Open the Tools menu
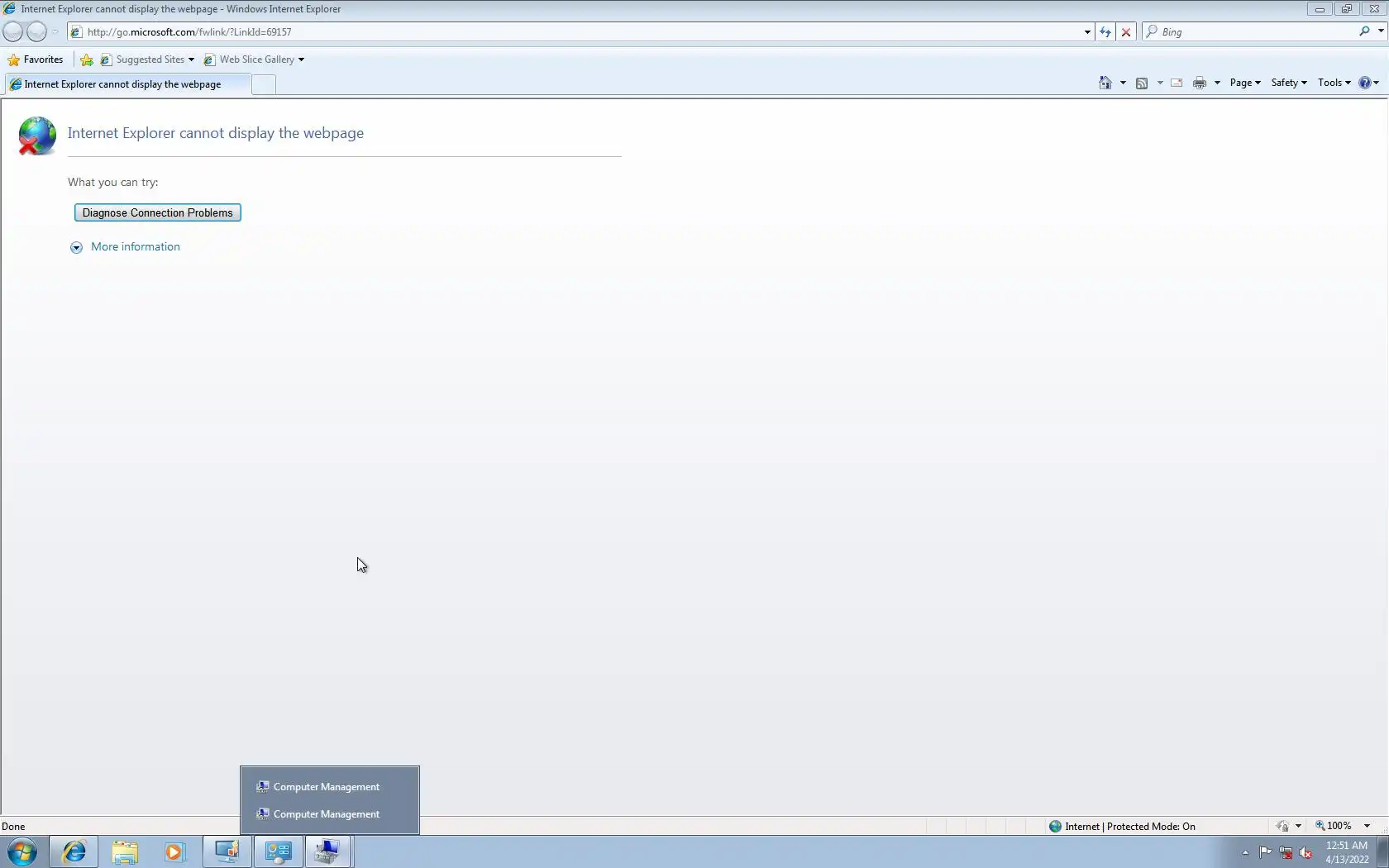 1334,83
